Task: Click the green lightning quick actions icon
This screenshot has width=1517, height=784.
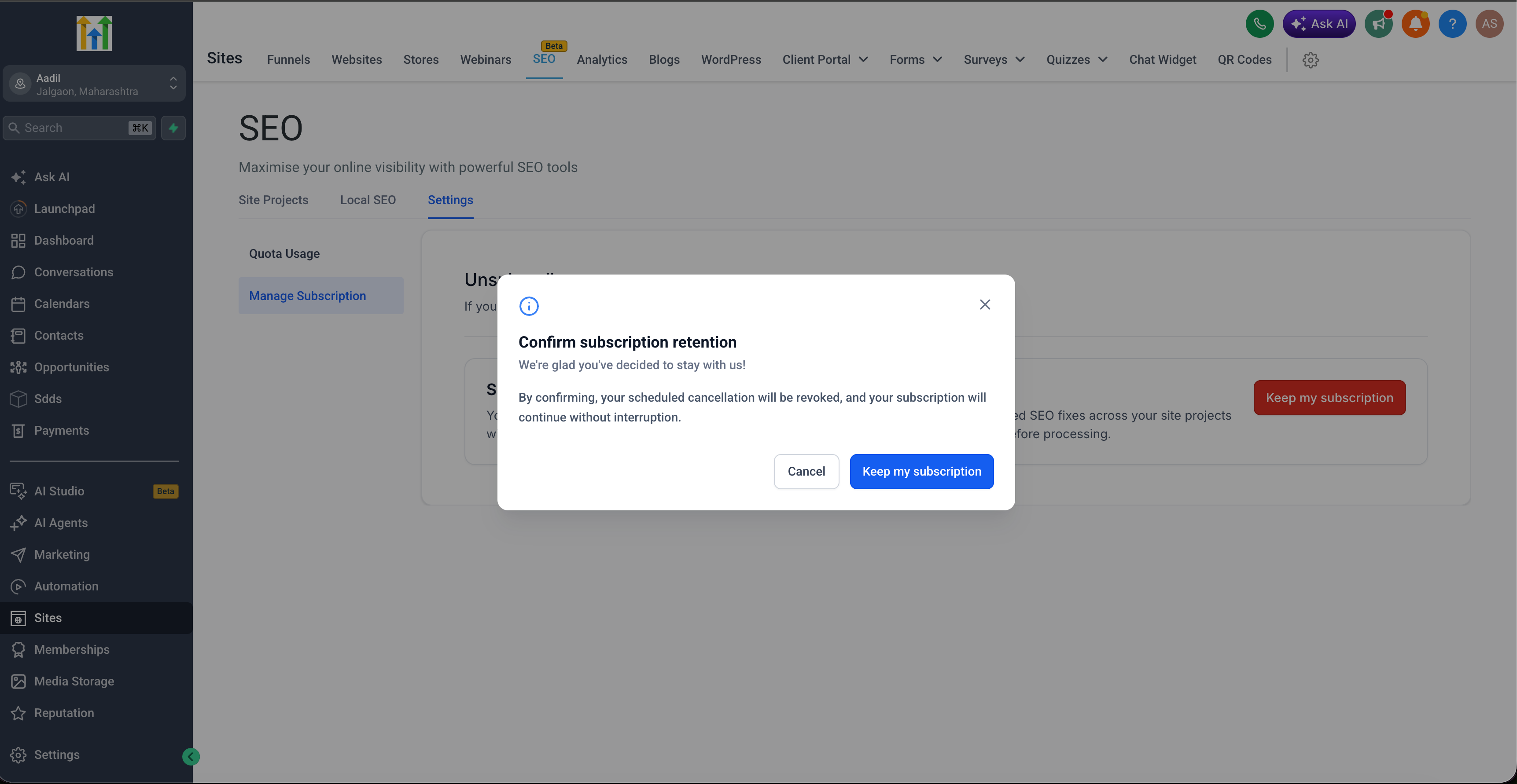Action: click(x=174, y=128)
